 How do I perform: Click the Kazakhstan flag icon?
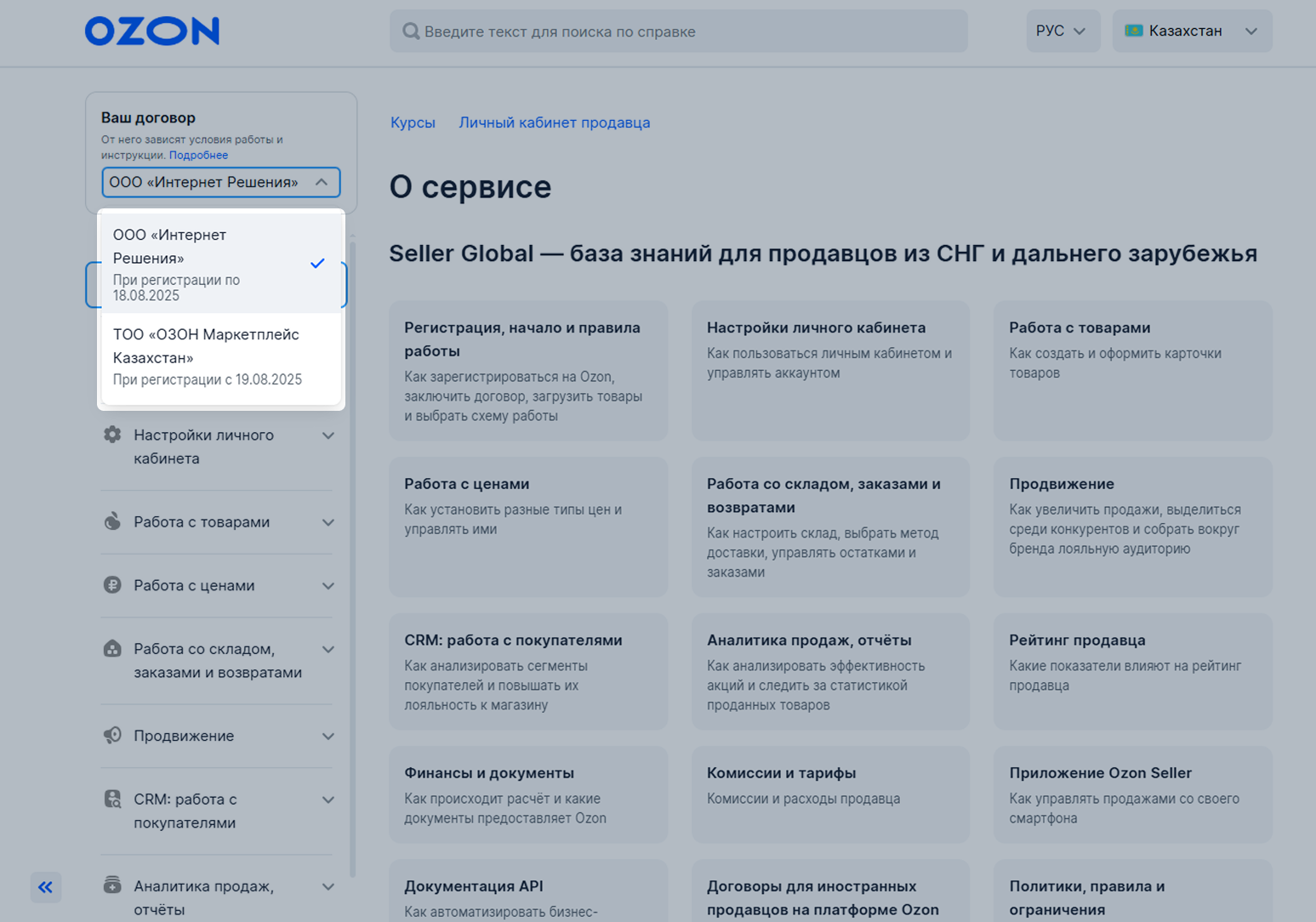(1133, 31)
